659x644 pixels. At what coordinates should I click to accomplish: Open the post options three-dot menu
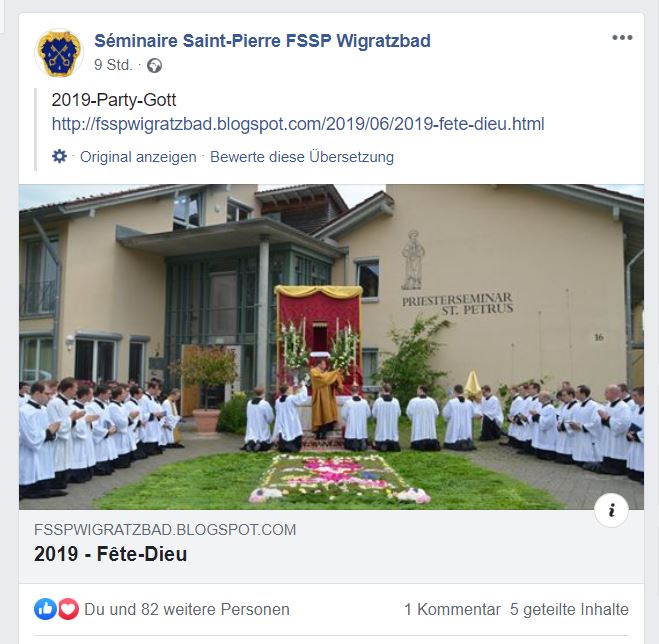coord(622,38)
